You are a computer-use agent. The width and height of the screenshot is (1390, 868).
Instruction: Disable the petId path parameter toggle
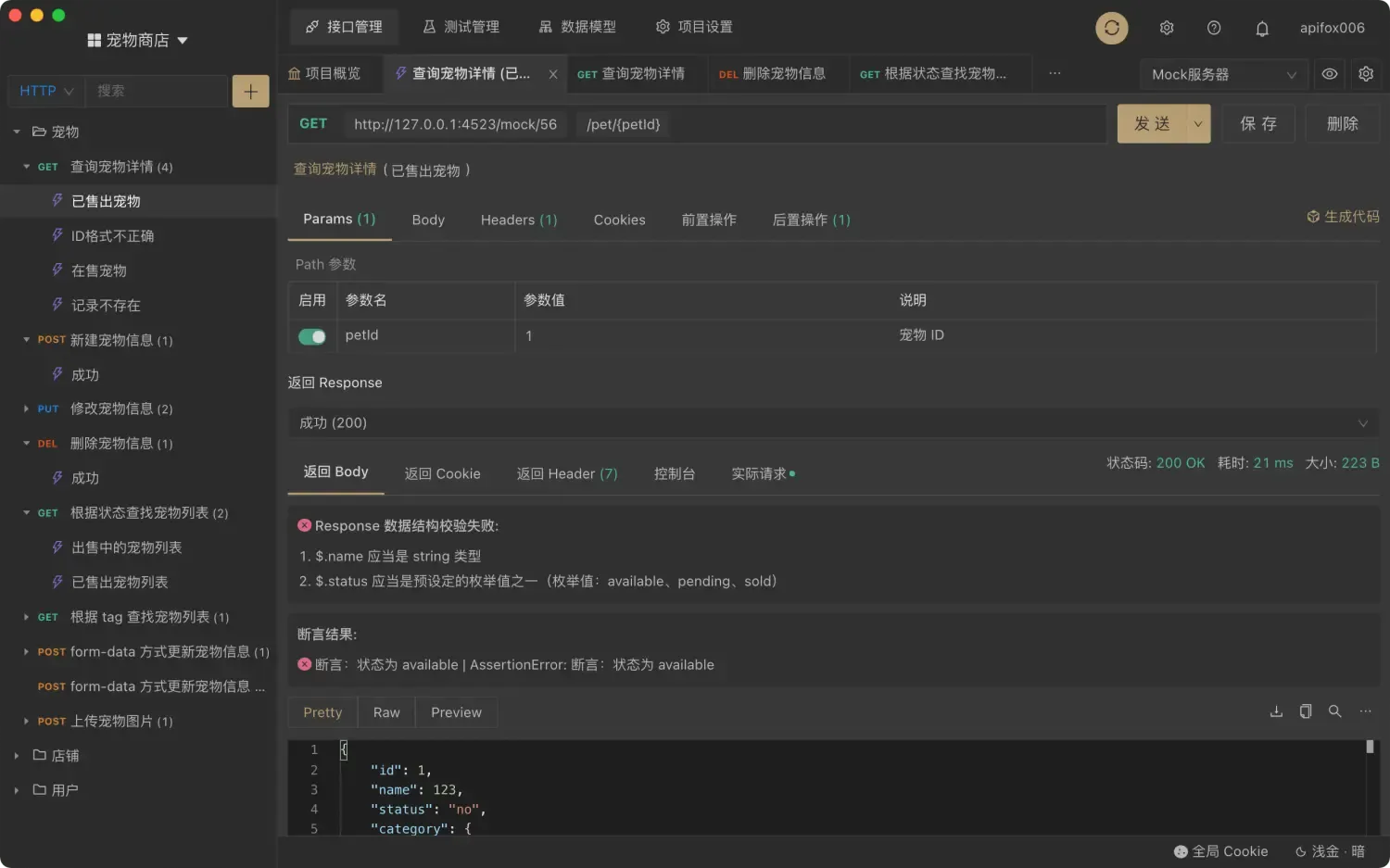[311, 335]
